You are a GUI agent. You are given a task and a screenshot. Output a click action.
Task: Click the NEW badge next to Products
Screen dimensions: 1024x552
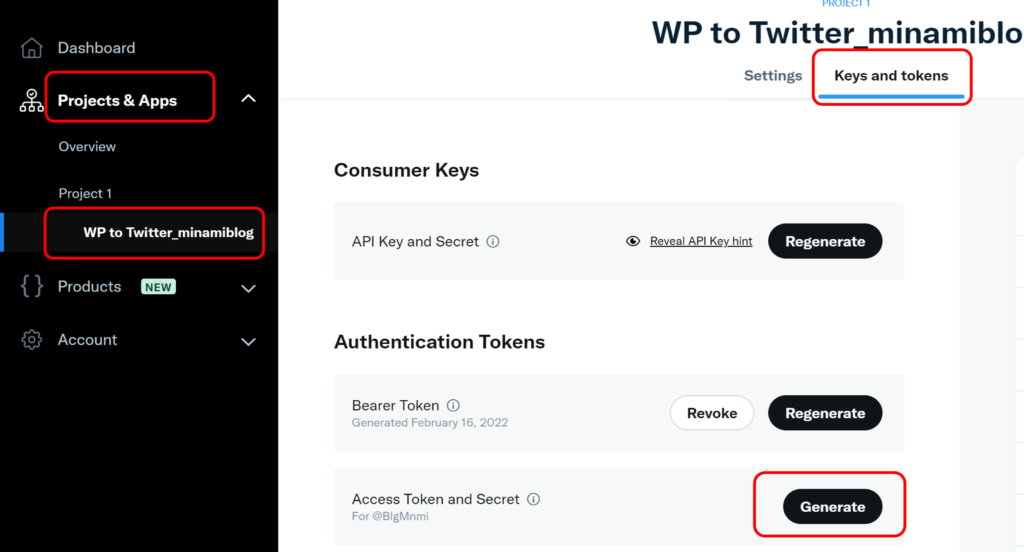(x=158, y=287)
